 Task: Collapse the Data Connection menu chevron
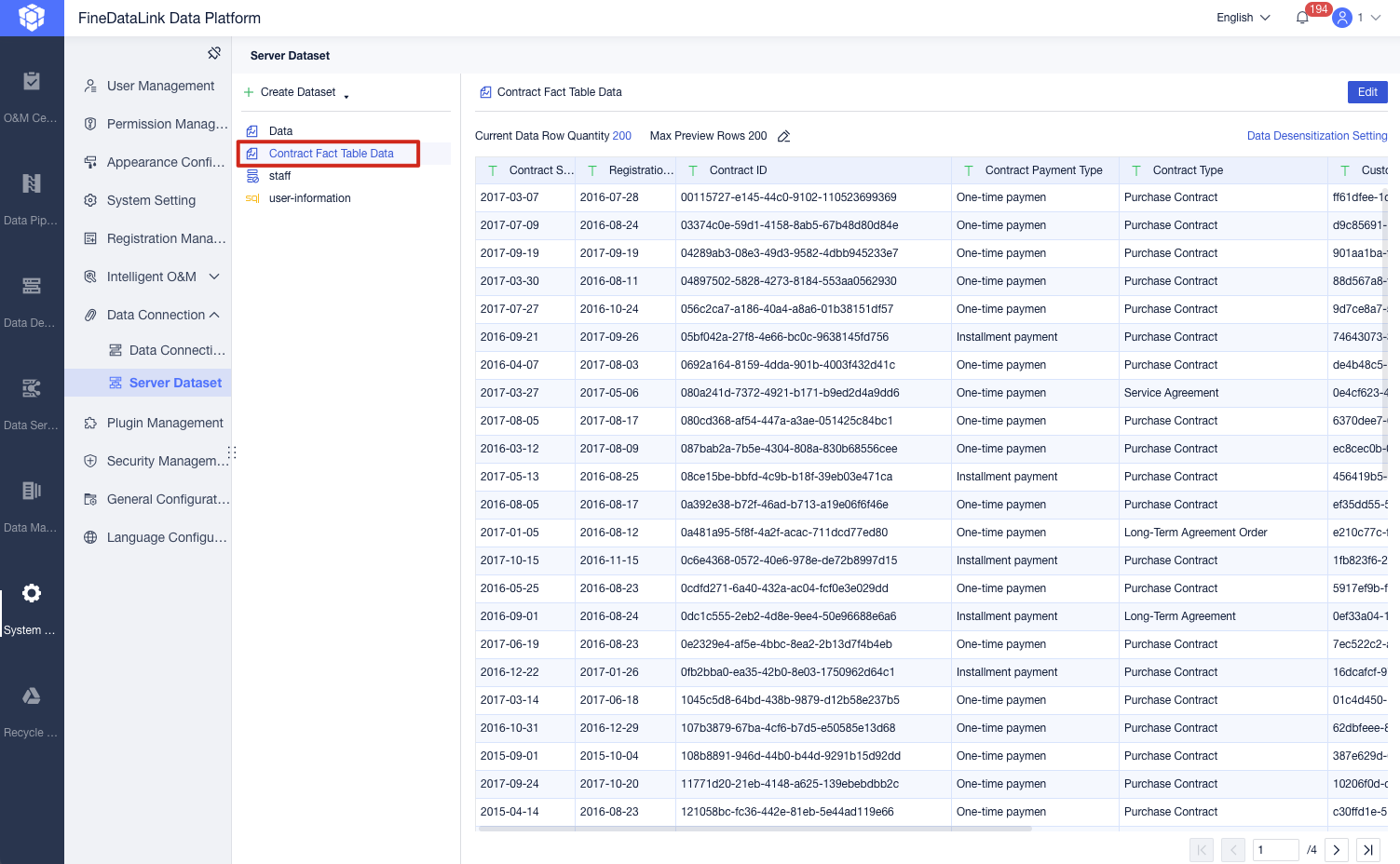[x=214, y=315]
